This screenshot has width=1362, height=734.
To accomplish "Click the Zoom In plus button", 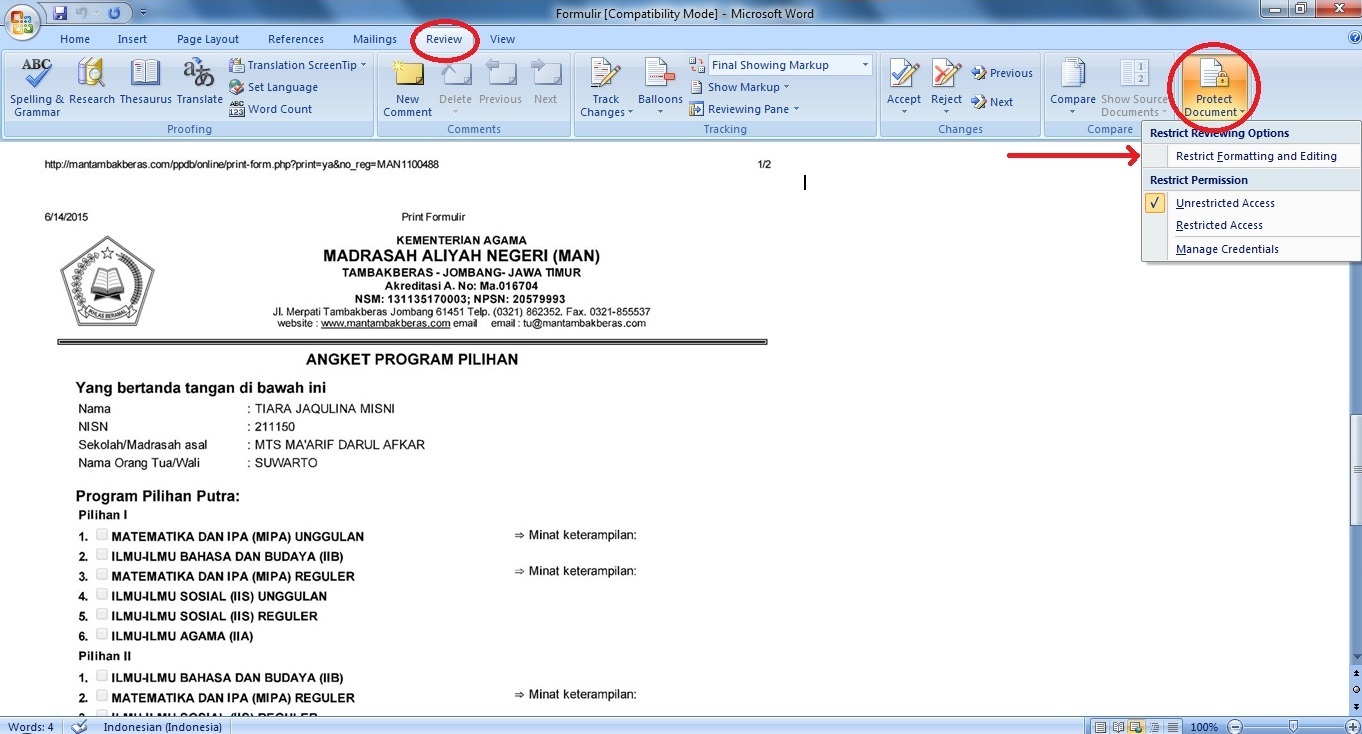I will click(x=1352, y=727).
